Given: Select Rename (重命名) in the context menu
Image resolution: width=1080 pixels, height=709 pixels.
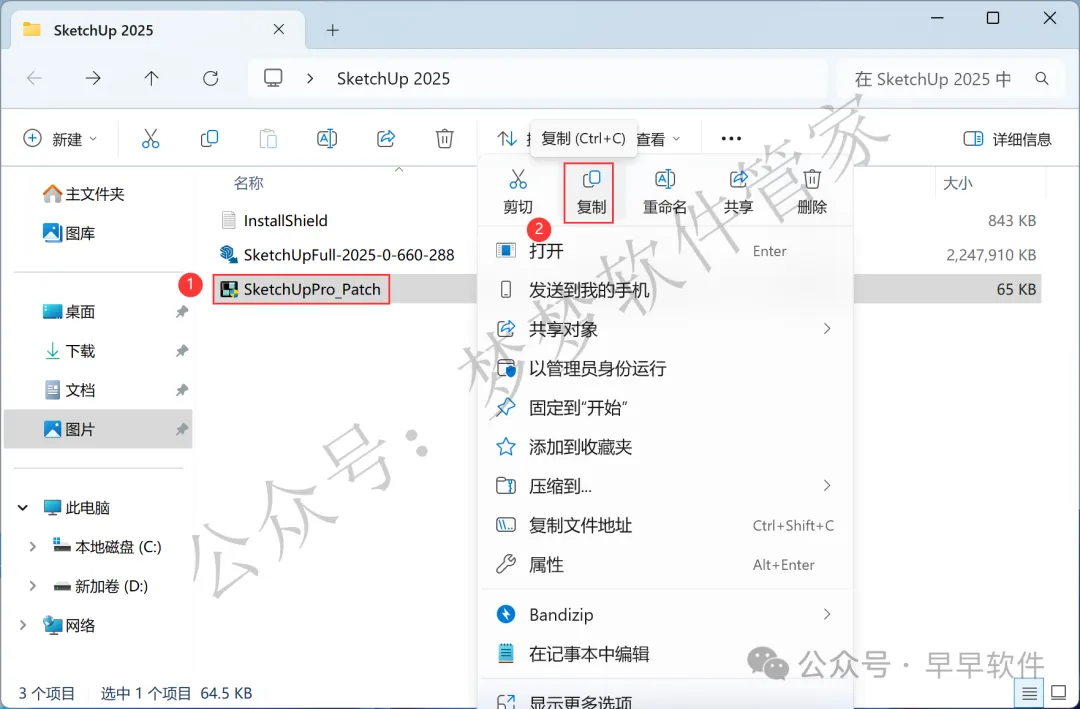Looking at the screenshot, I should [x=664, y=192].
